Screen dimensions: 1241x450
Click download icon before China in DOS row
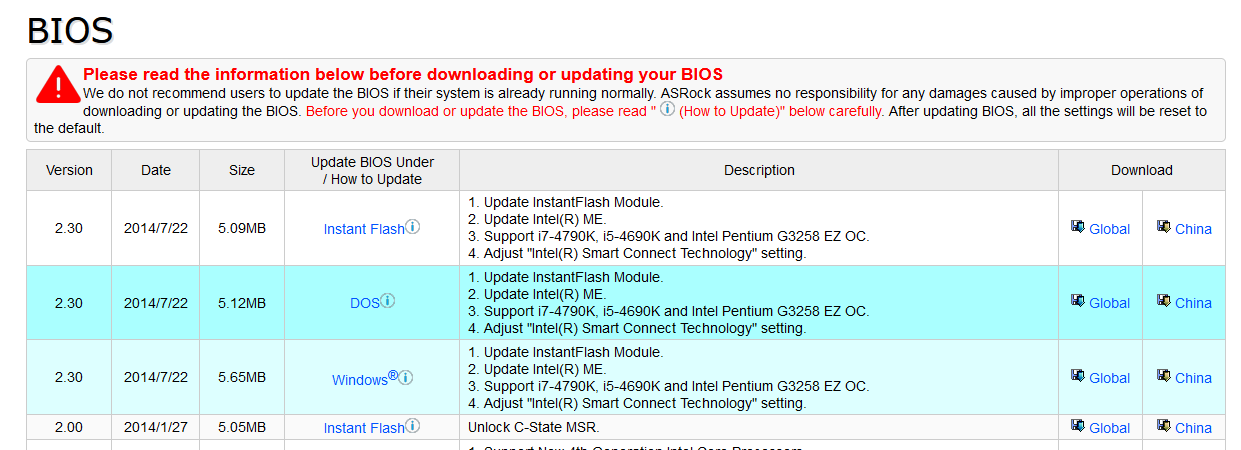coord(1164,301)
